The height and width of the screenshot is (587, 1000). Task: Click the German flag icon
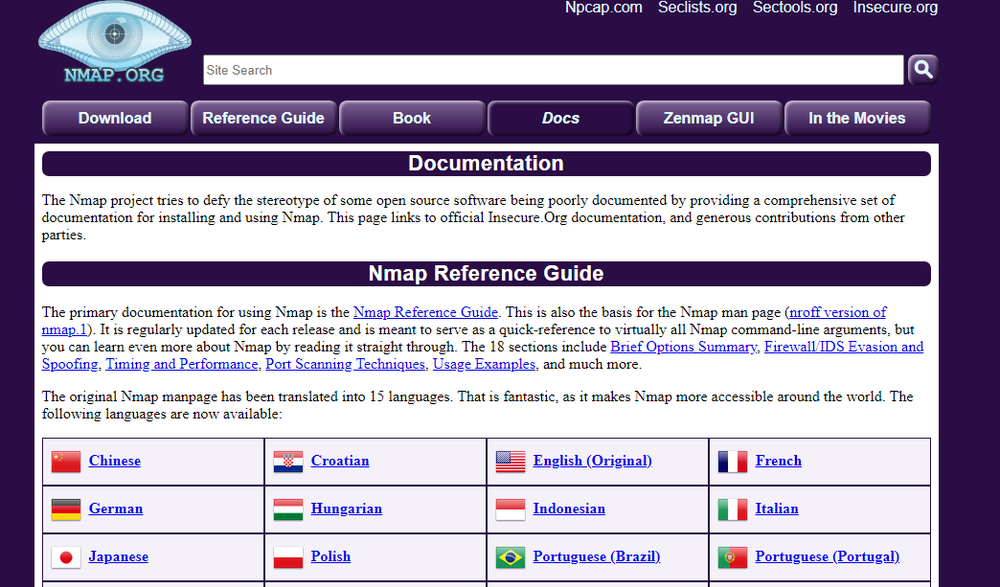66,509
